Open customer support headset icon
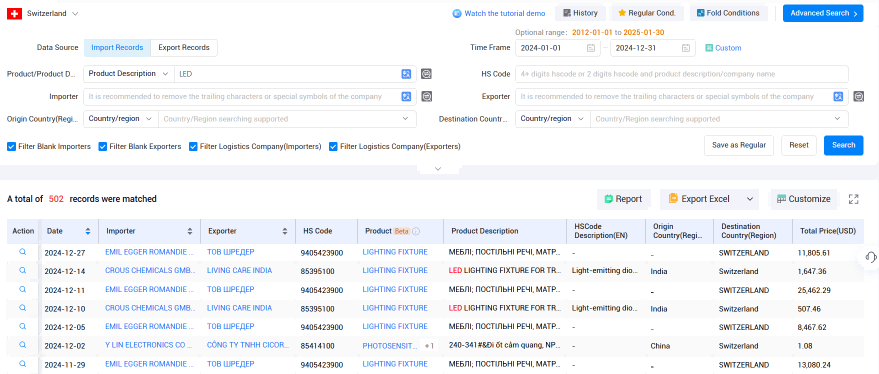This screenshot has width=879, height=374. point(870,256)
